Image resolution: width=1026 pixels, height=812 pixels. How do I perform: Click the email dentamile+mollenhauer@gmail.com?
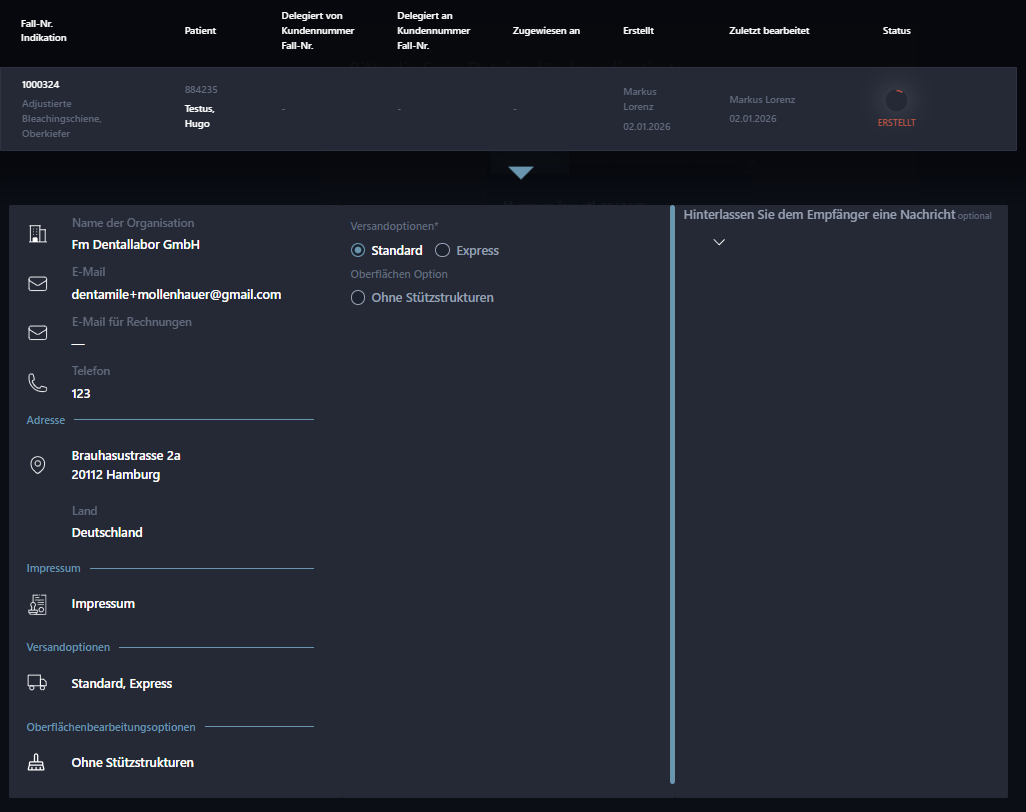point(176,295)
